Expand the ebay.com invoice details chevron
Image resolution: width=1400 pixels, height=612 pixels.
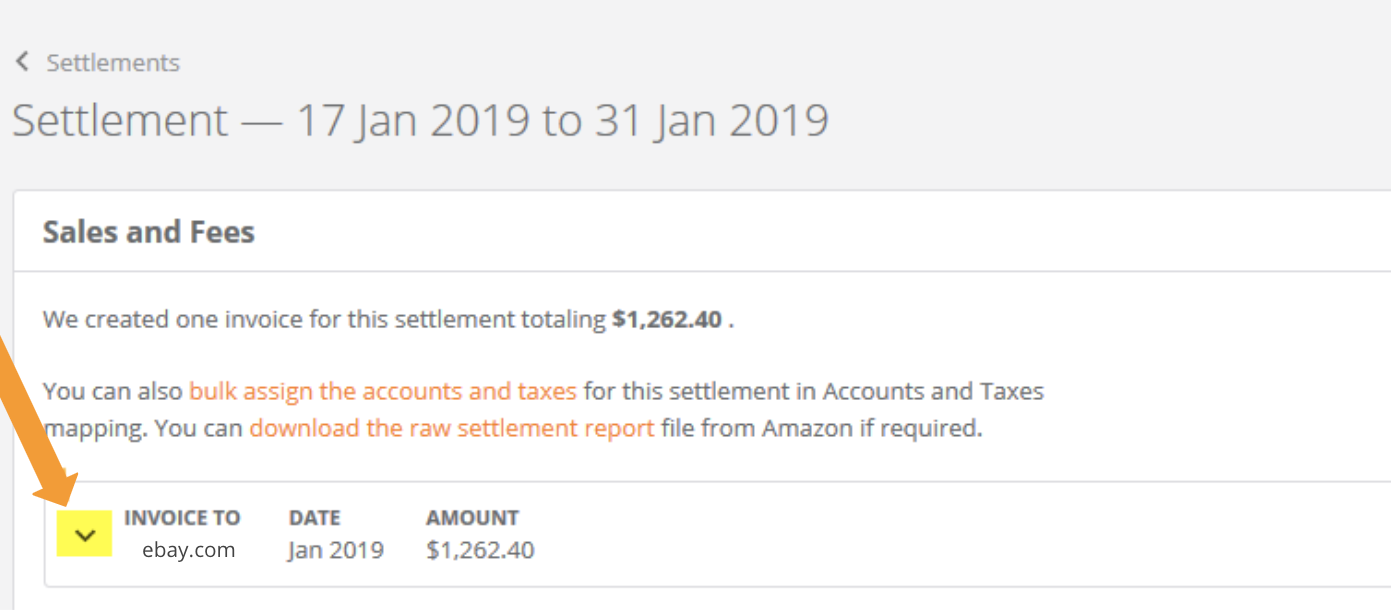(85, 535)
